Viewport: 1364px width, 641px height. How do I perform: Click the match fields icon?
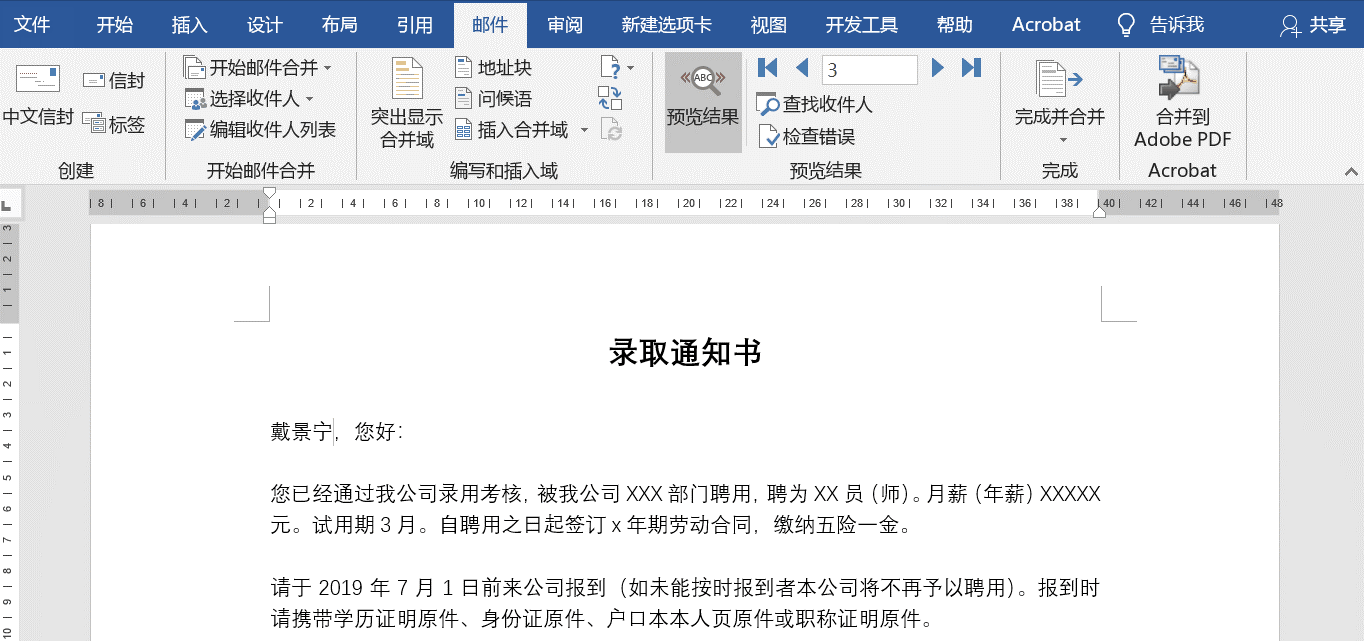coord(610,98)
